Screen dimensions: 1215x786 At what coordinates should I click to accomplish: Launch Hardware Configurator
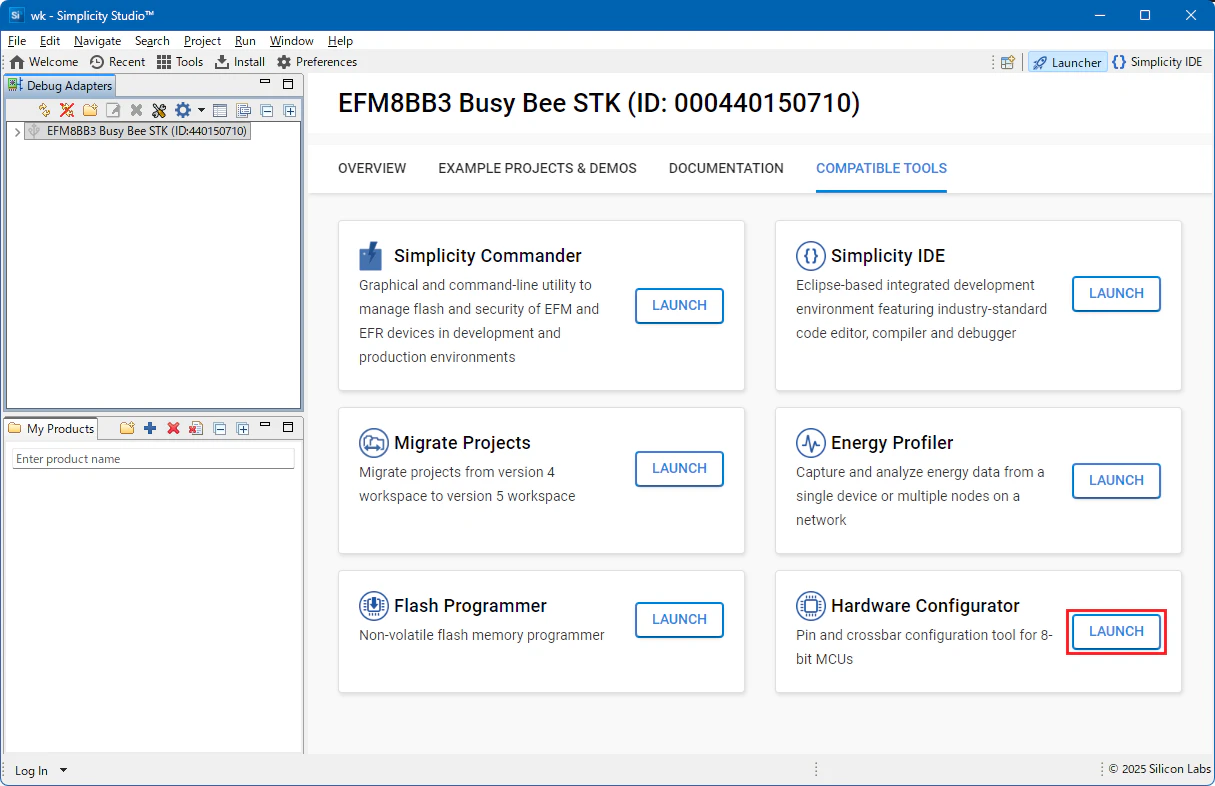point(1116,632)
